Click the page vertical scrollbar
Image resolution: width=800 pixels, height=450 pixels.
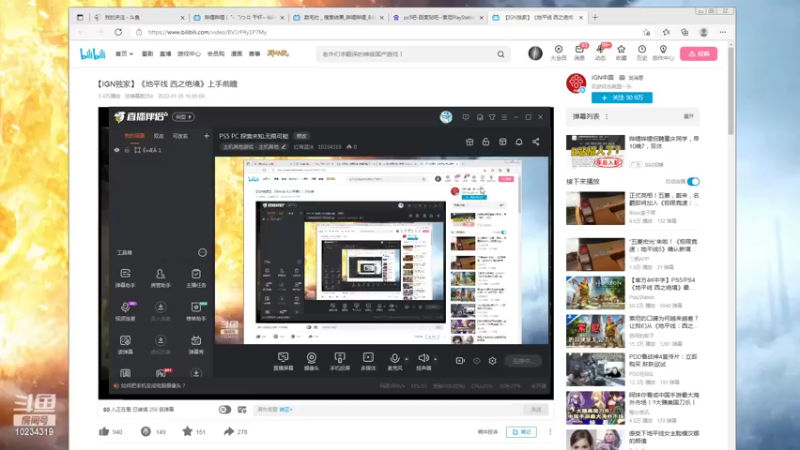click(x=731, y=92)
